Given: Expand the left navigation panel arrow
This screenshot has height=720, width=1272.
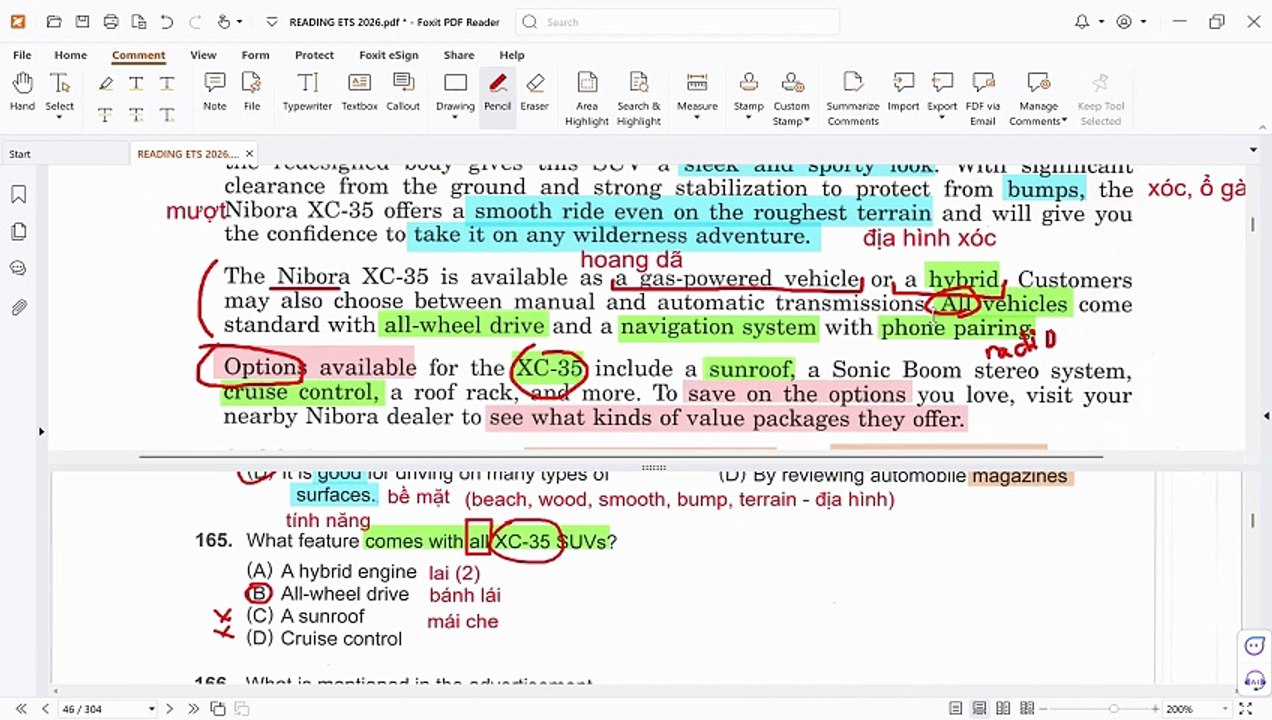Looking at the screenshot, I should [x=41, y=432].
